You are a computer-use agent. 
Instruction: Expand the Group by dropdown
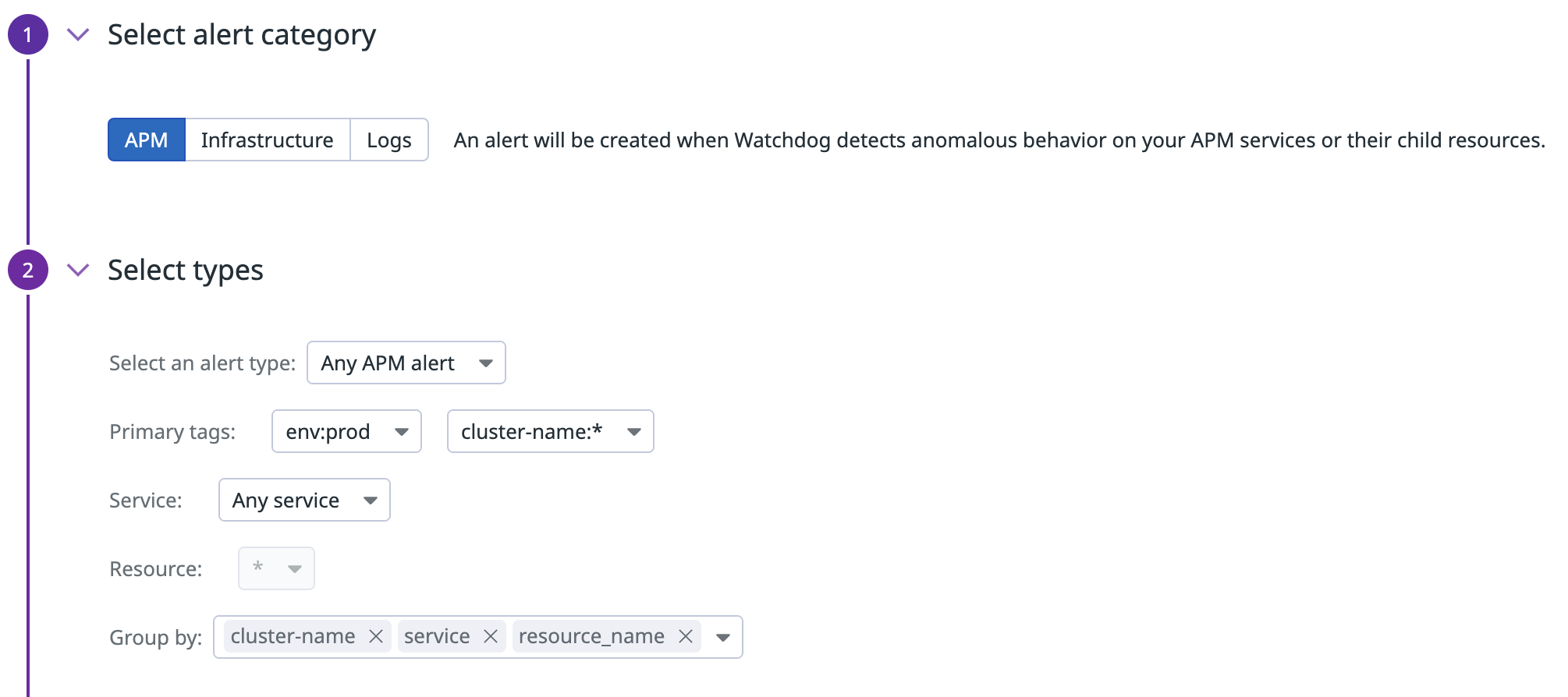point(723,637)
